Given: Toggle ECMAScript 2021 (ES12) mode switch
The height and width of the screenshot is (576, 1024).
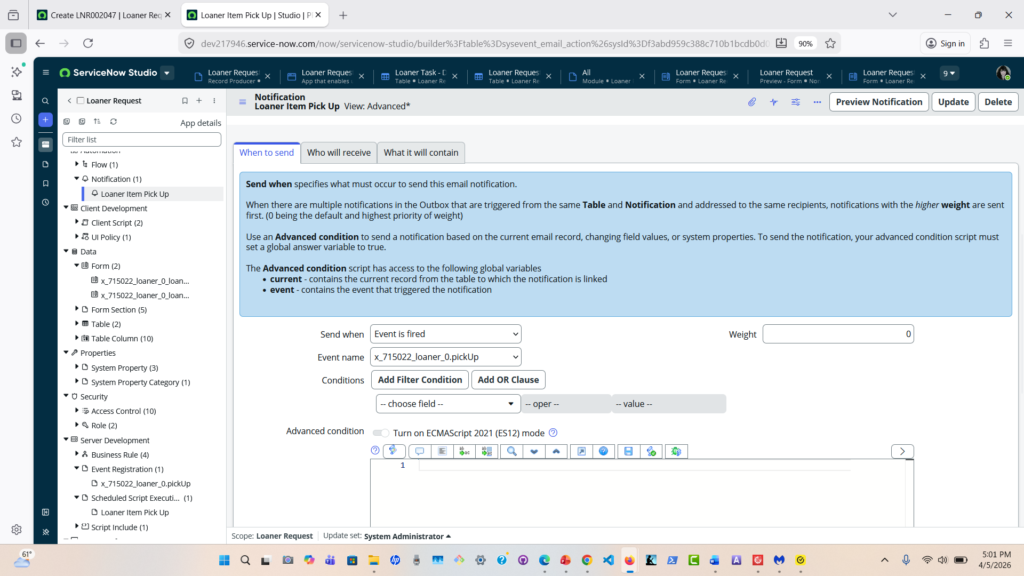Looking at the screenshot, I should 380,432.
